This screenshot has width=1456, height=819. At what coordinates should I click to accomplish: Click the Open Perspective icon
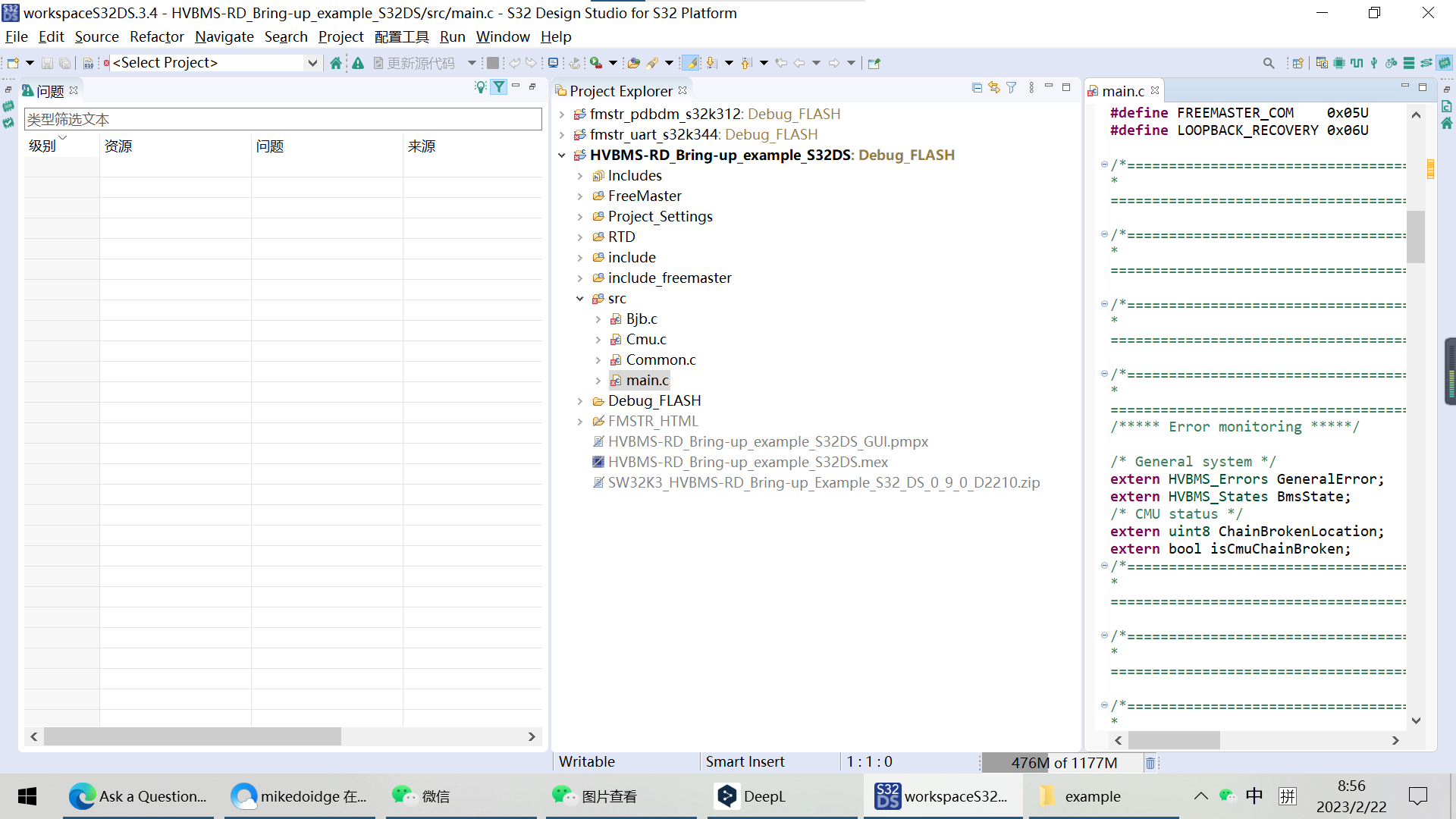[x=1298, y=63]
